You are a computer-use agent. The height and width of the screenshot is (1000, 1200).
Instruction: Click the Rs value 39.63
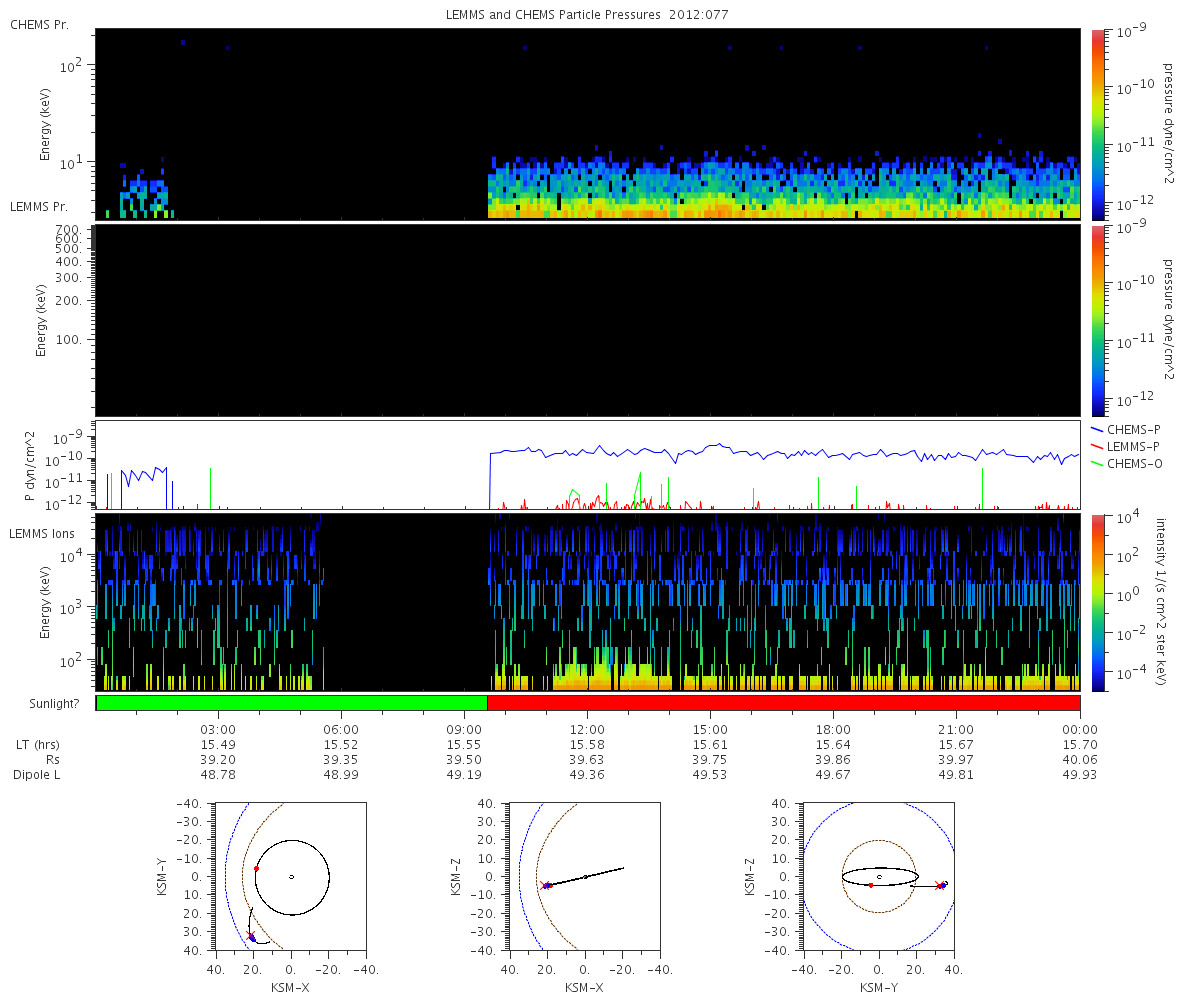[587, 760]
